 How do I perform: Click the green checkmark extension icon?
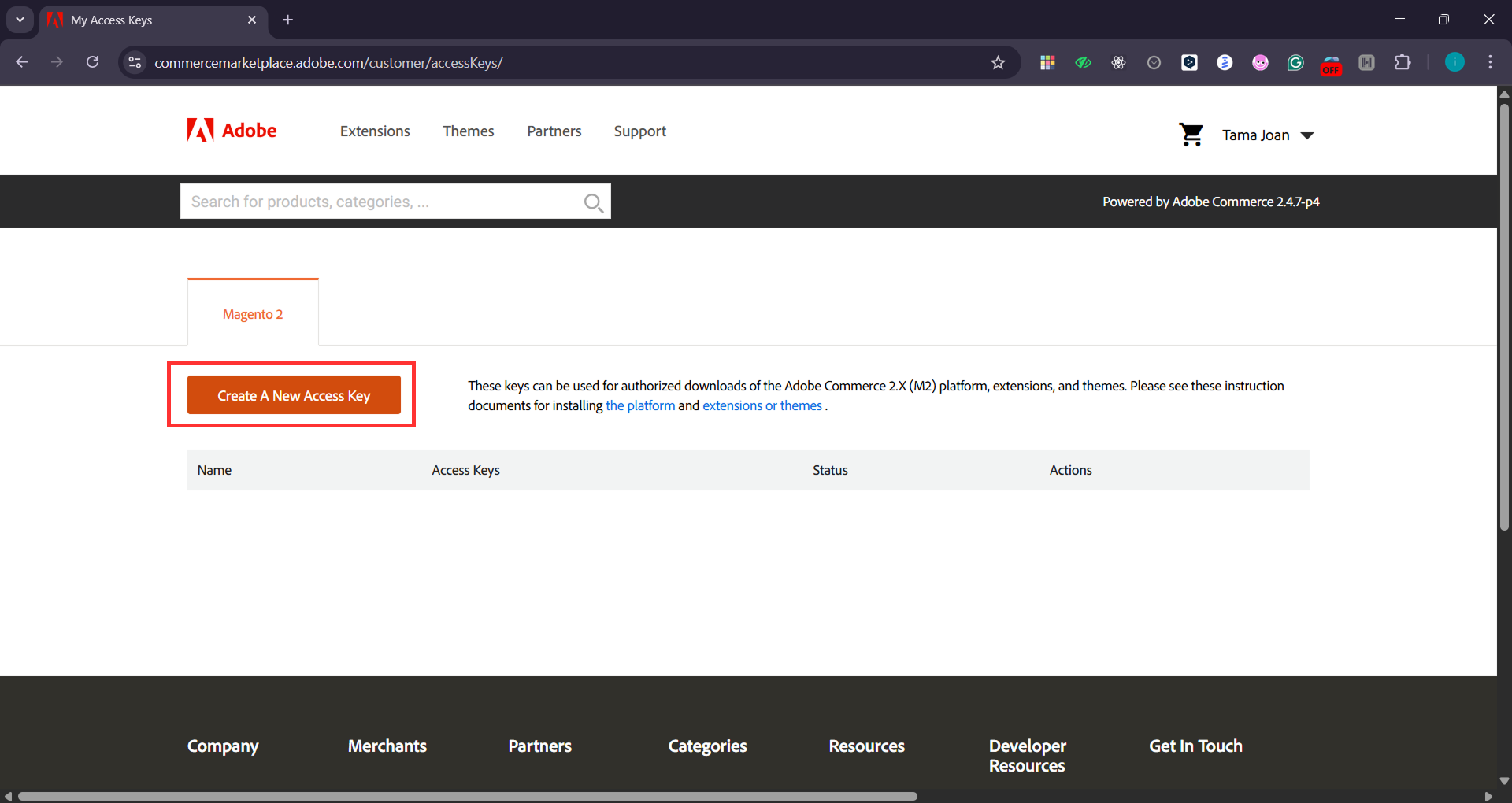point(1083,63)
